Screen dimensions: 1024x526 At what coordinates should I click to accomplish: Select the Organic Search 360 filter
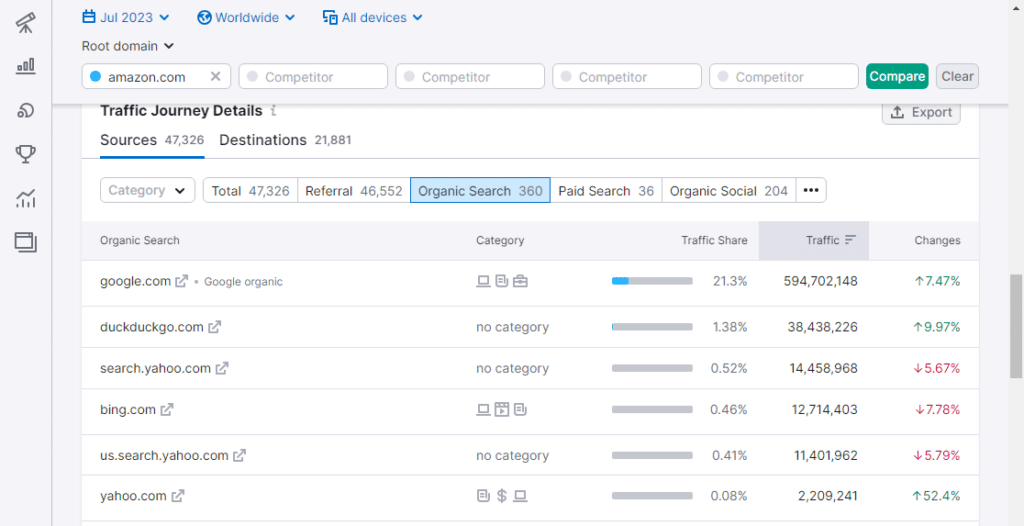[x=480, y=190]
